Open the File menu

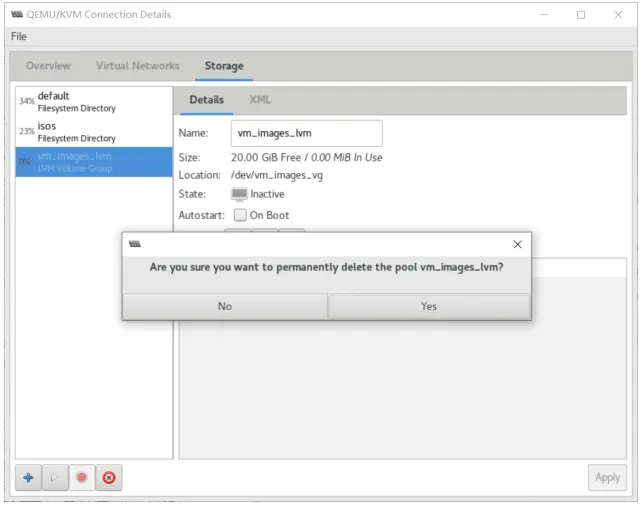(18, 37)
